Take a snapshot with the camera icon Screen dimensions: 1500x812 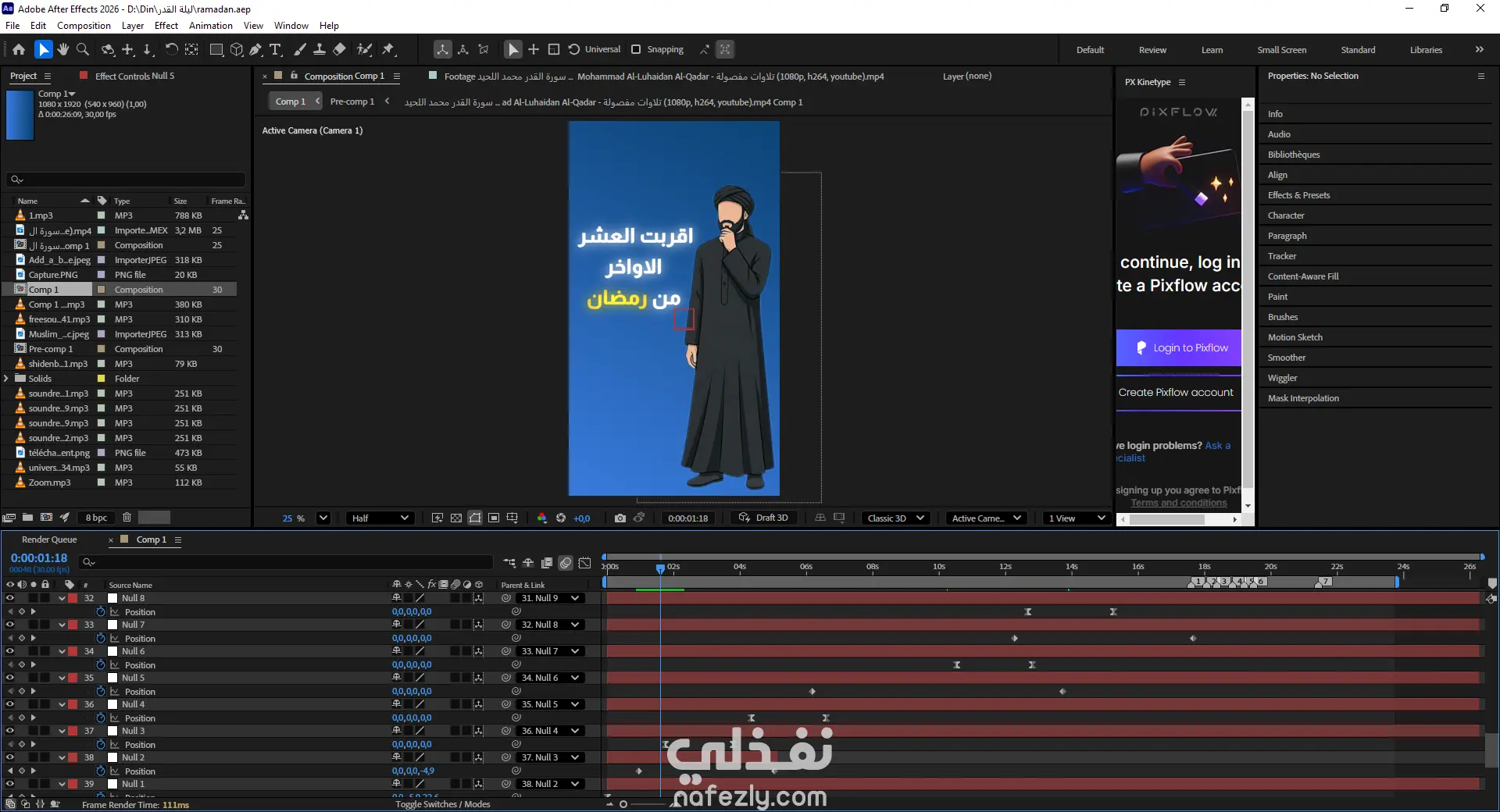pyautogui.click(x=620, y=518)
